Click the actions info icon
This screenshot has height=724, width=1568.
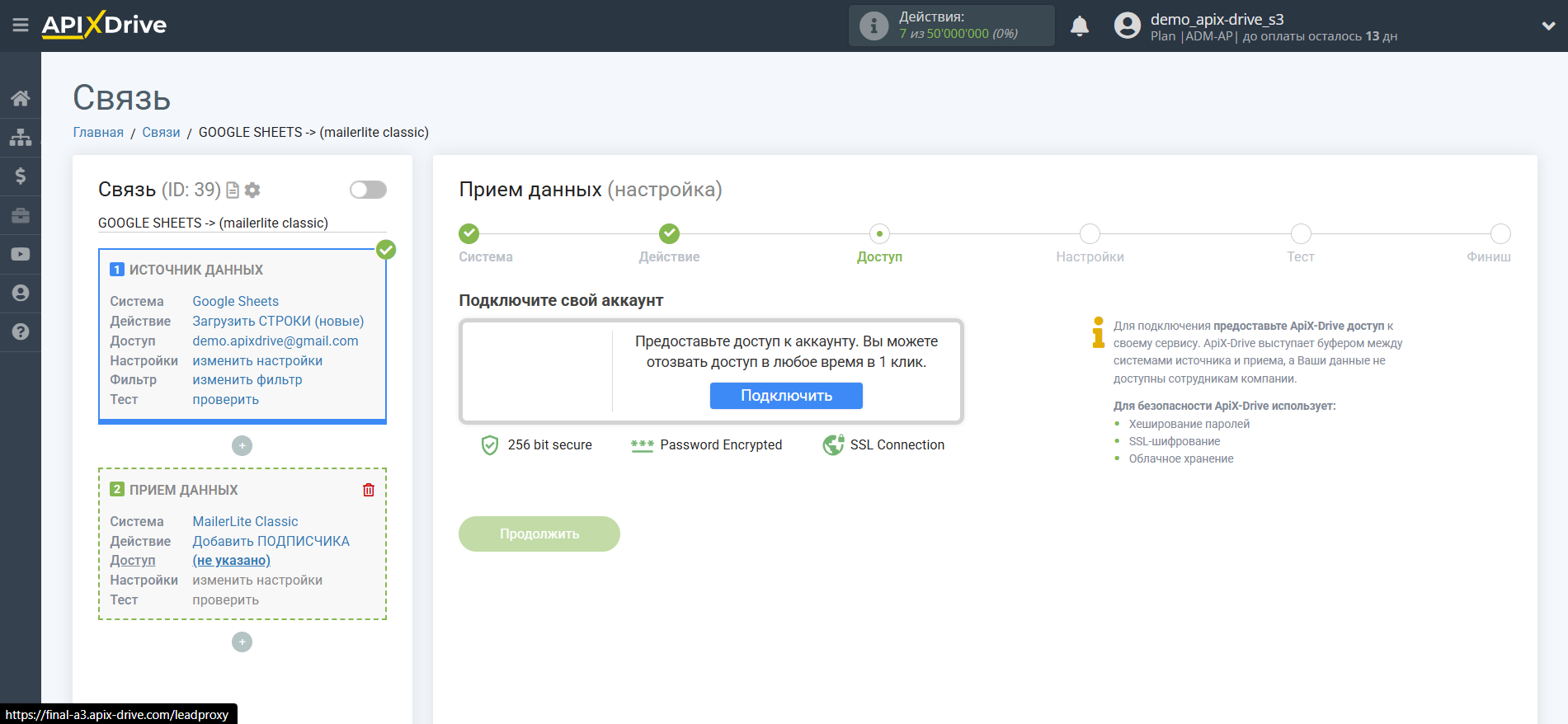873,26
